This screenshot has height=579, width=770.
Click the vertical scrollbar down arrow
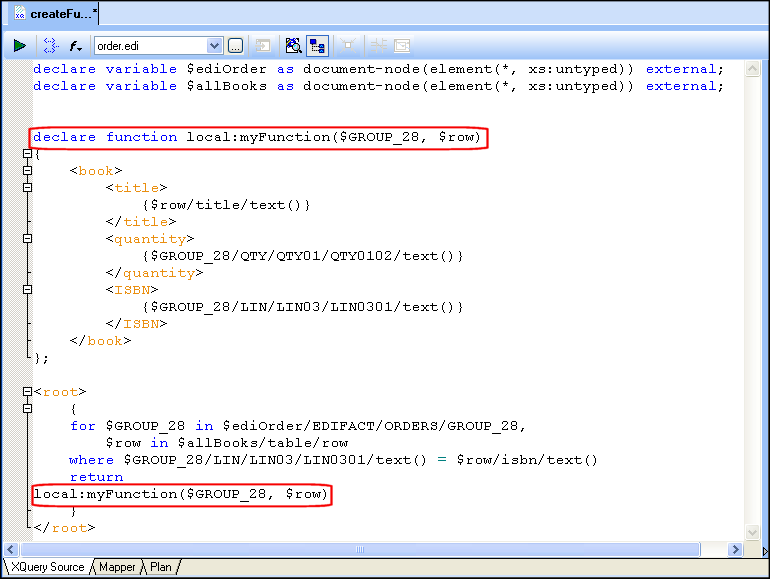click(752, 532)
